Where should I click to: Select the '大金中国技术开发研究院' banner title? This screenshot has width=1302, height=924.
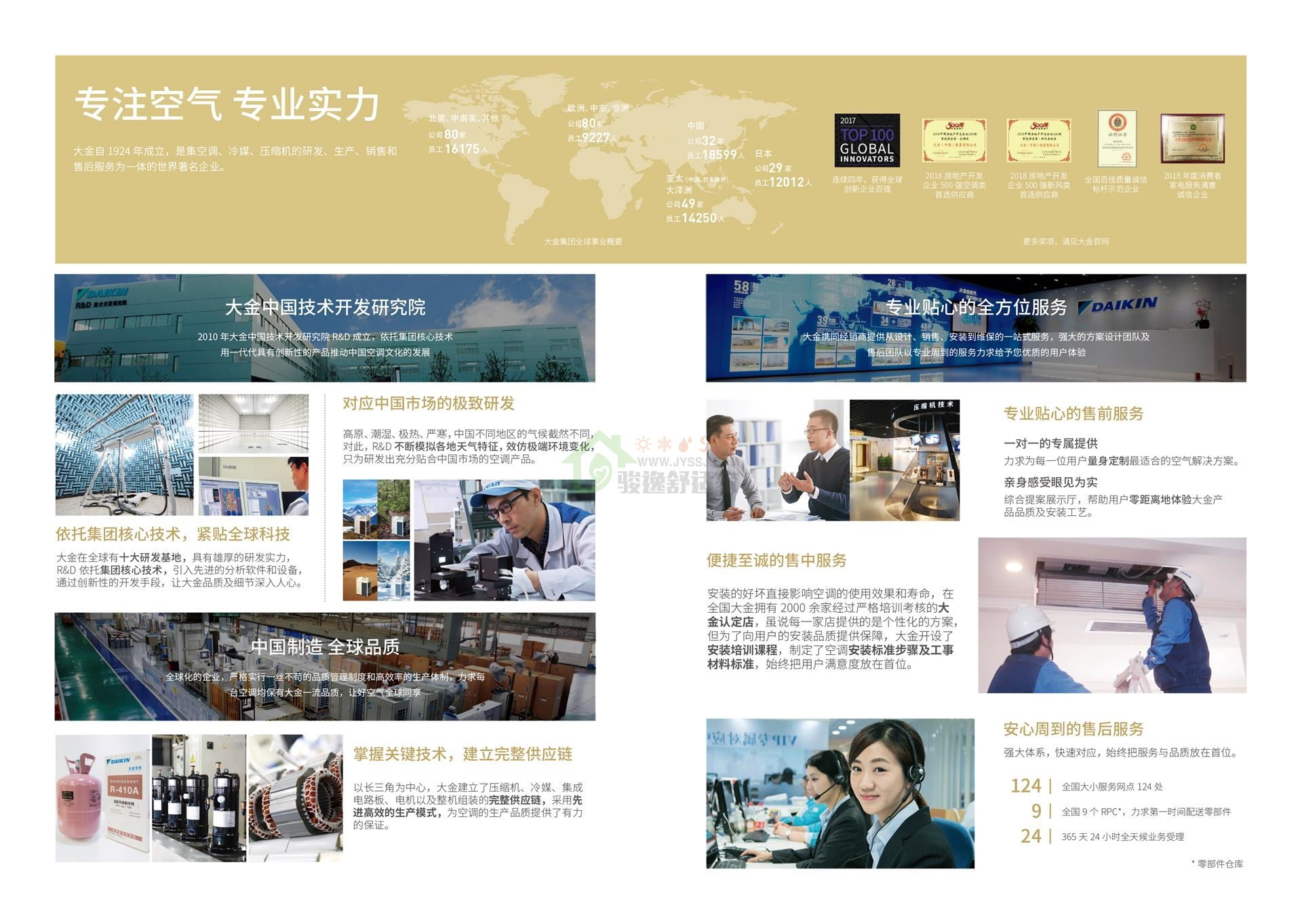pos(325,308)
